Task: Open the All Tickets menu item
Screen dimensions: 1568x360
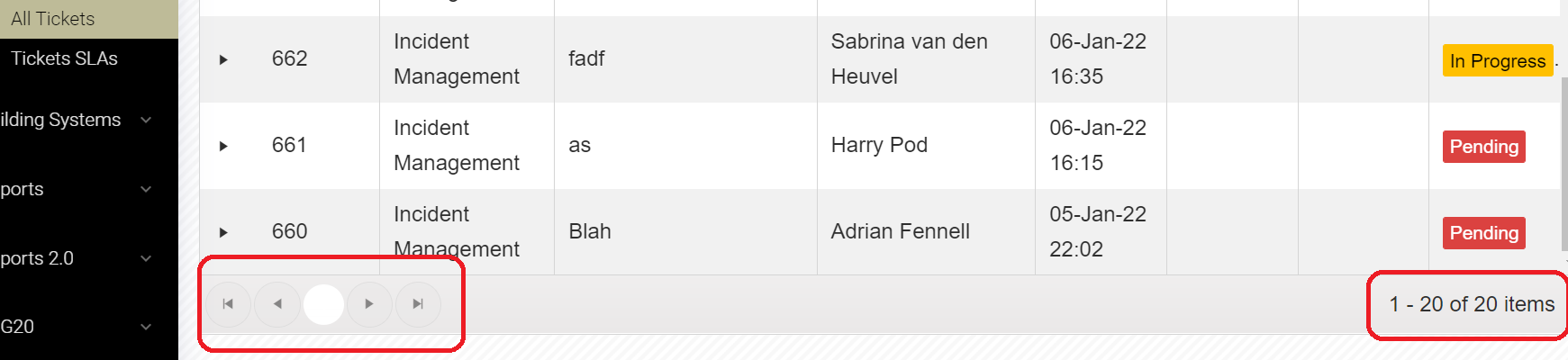Action: click(x=53, y=19)
